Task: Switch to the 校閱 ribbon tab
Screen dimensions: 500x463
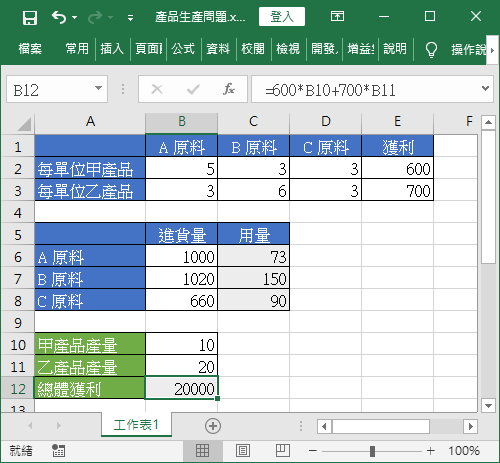Action: (x=253, y=49)
